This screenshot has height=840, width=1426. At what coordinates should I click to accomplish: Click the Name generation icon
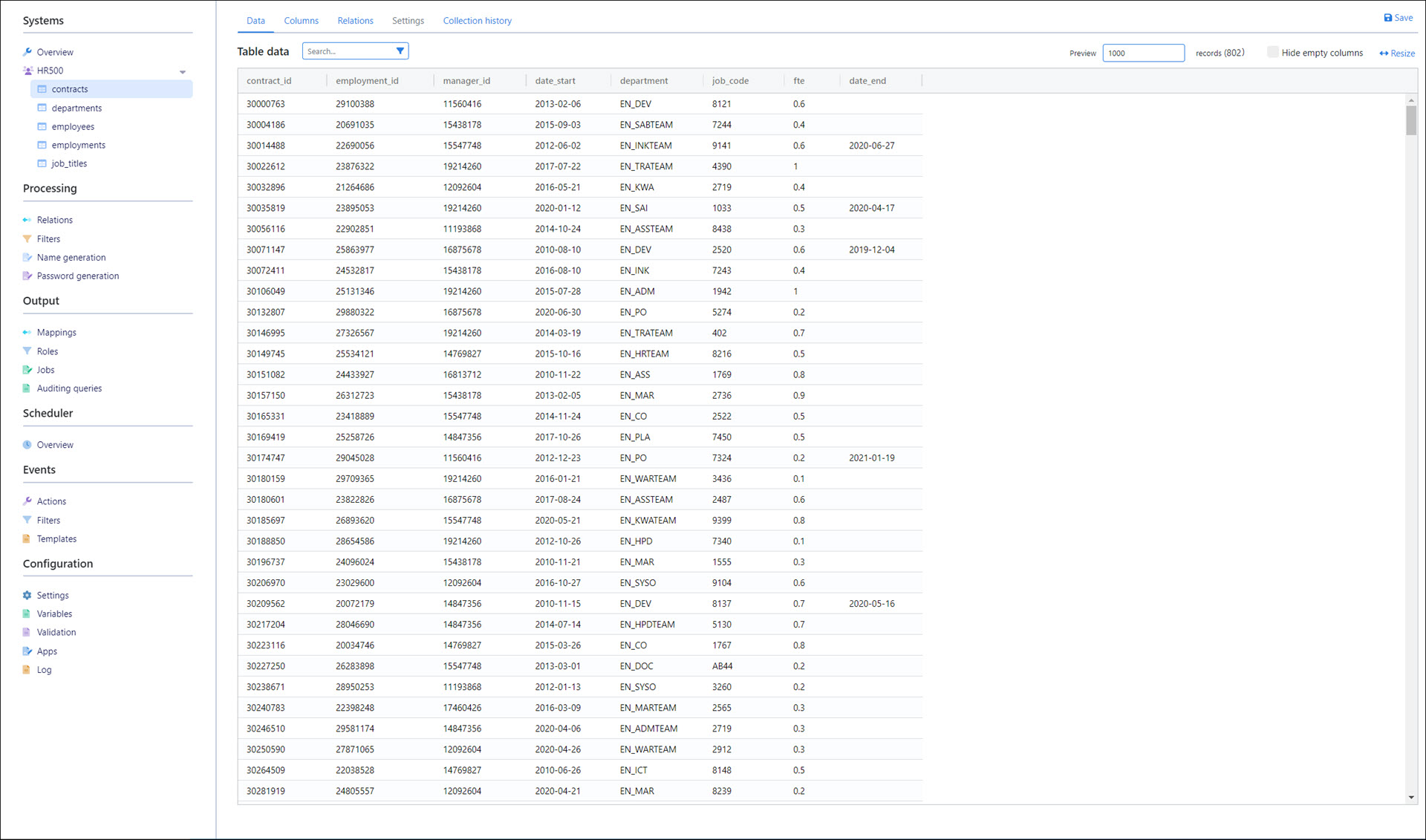[27, 258]
